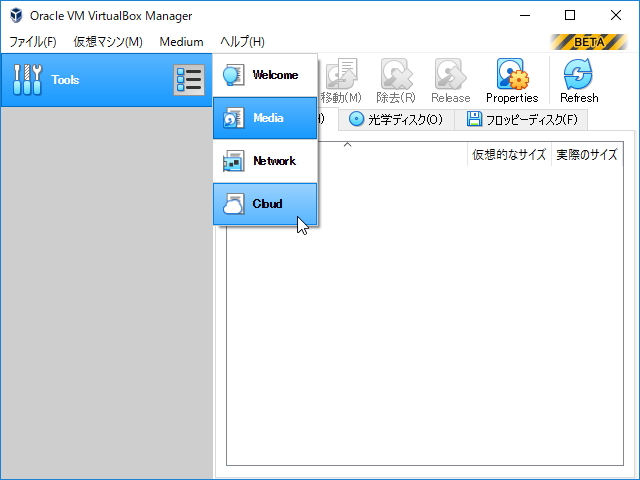Choose Cloud in the tools popup
Screen dimensions: 640x480
(265, 204)
